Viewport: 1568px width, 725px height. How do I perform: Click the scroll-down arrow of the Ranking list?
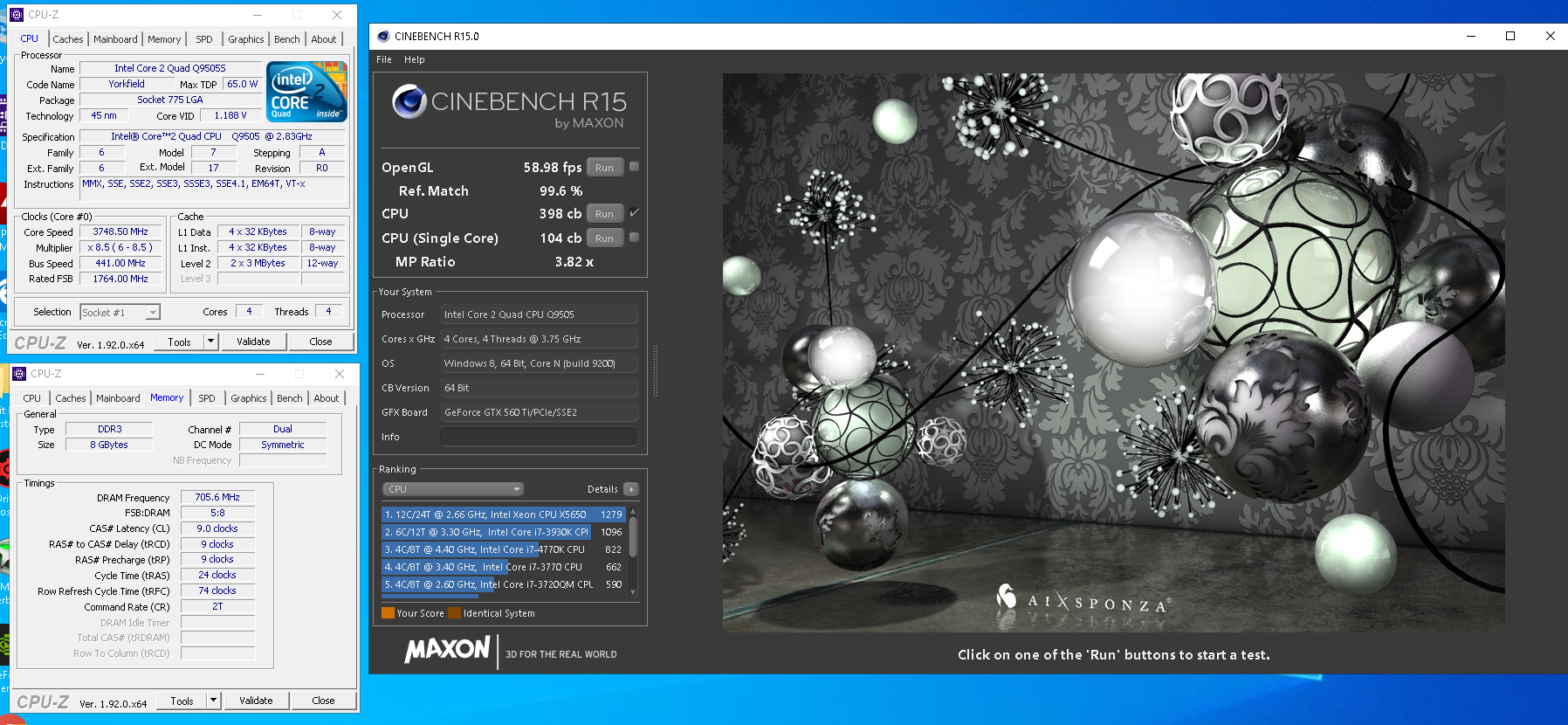click(634, 592)
